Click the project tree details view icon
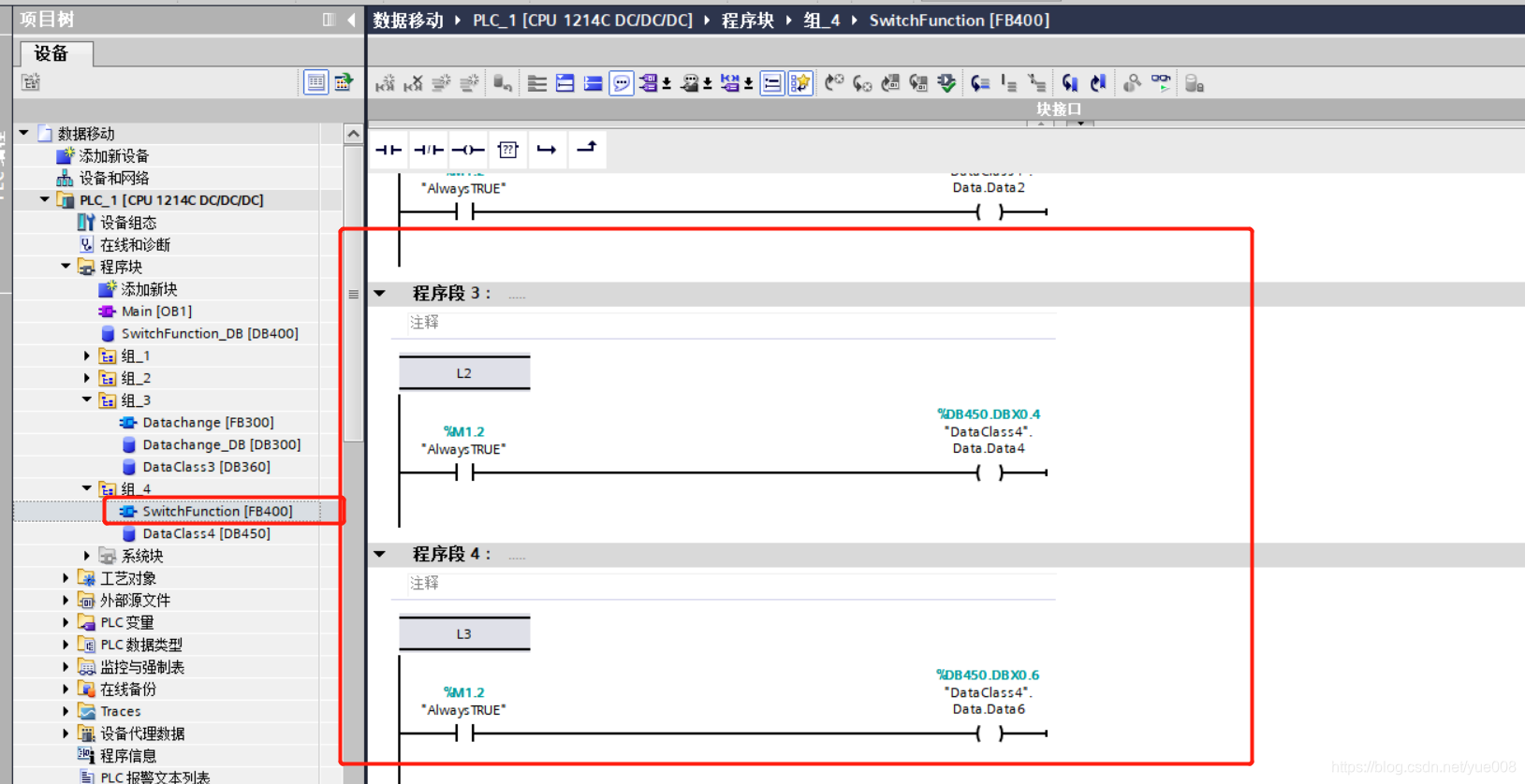 click(316, 82)
